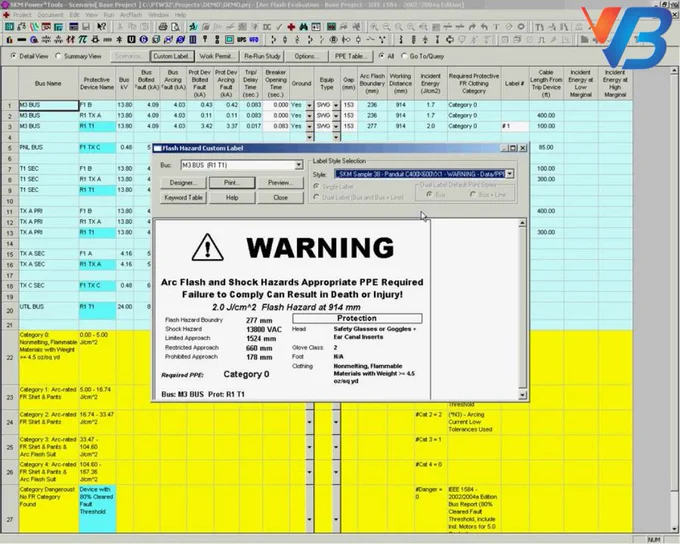Select the padlock icon in component toolbar
This screenshot has width=680, height=544.
pyautogui.click(x=9, y=40)
